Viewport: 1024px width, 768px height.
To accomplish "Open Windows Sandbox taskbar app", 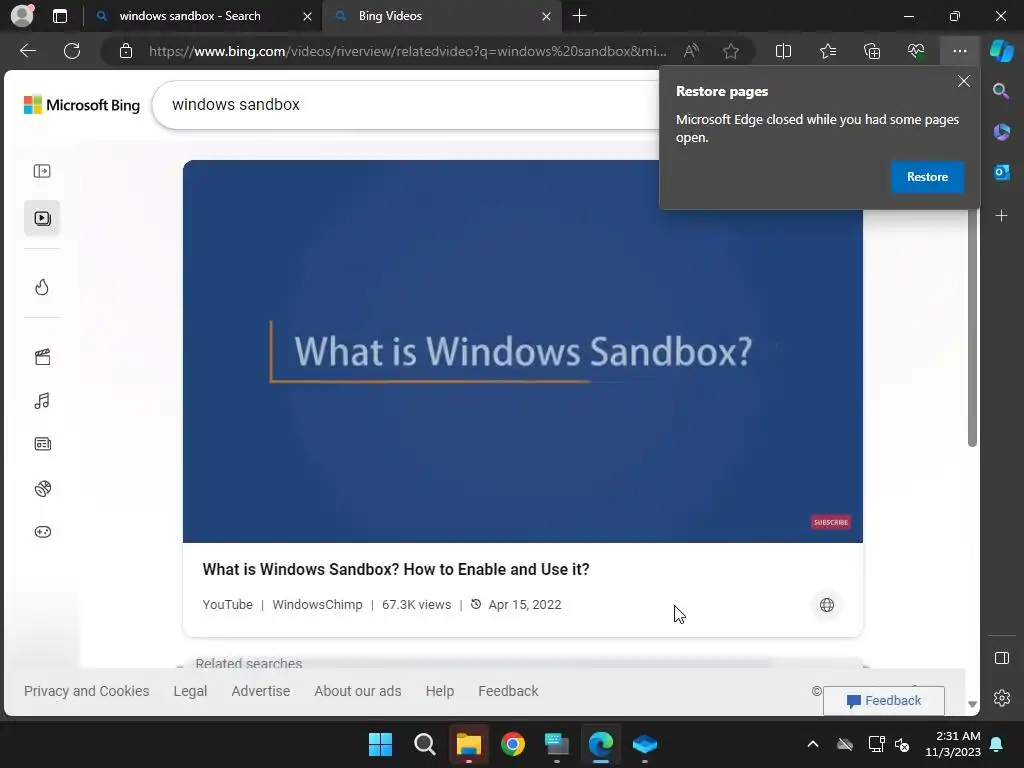I will pos(645,744).
